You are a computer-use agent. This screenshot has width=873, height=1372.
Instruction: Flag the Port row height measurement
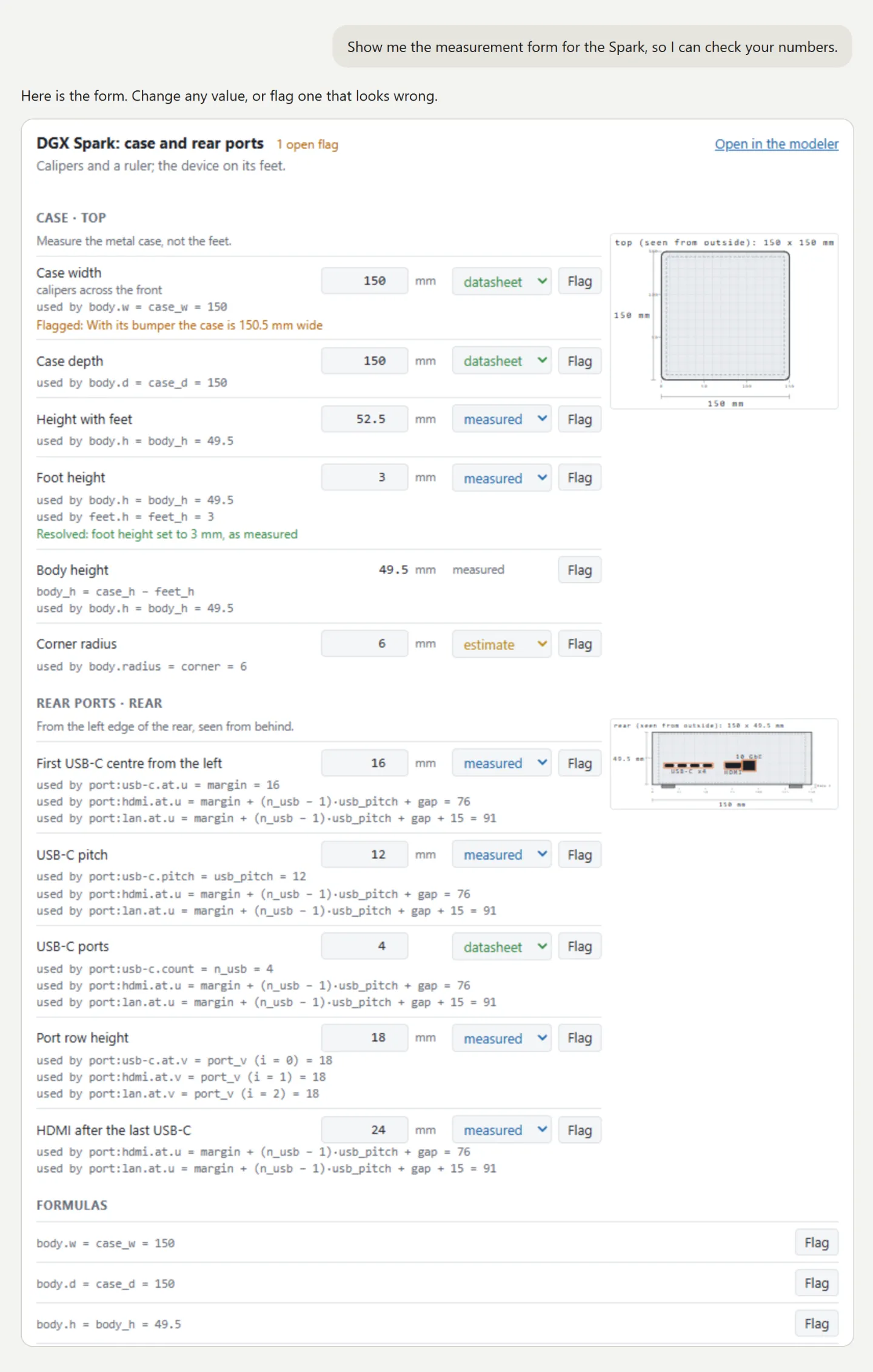tap(580, 1038)
